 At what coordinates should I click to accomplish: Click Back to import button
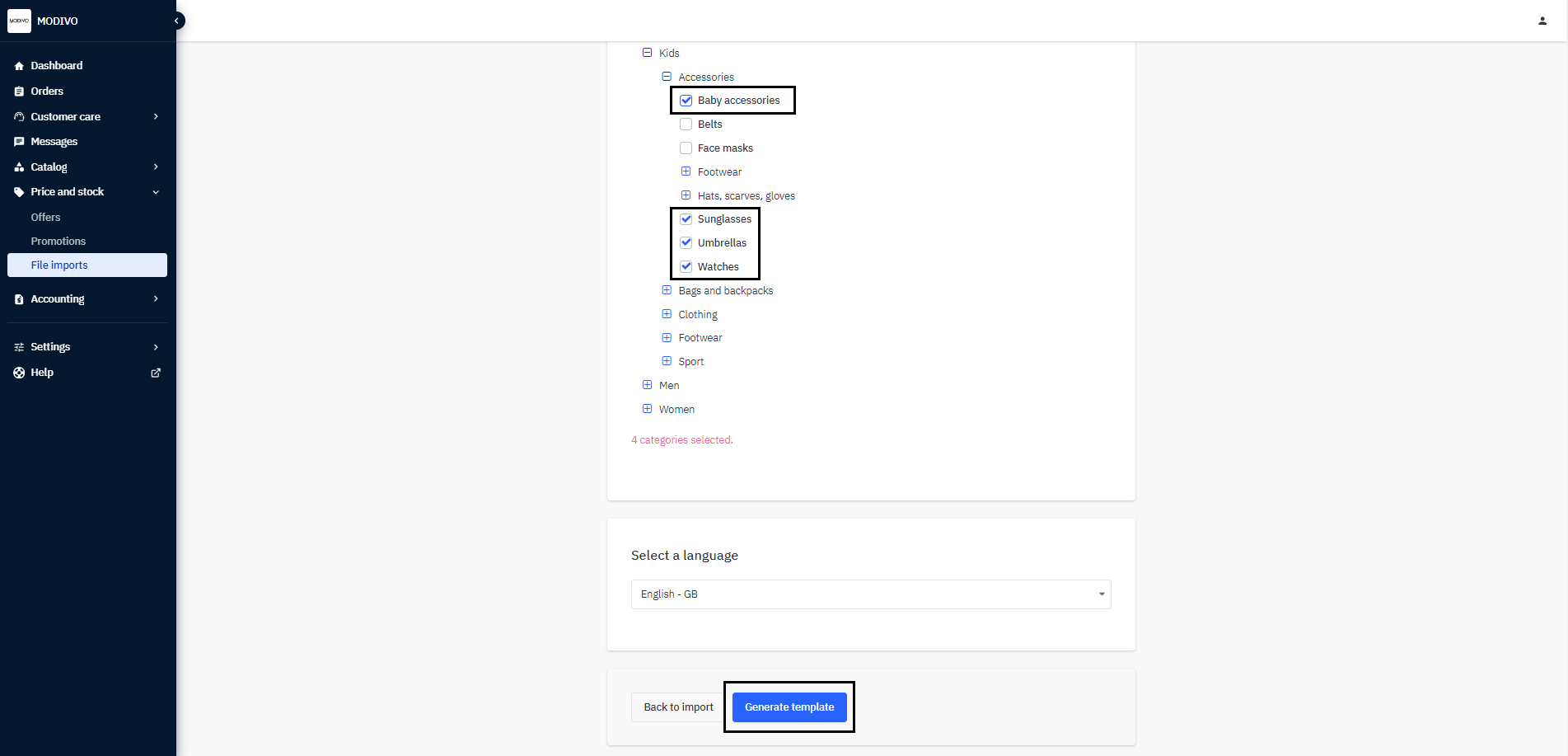tap(679, 707)
